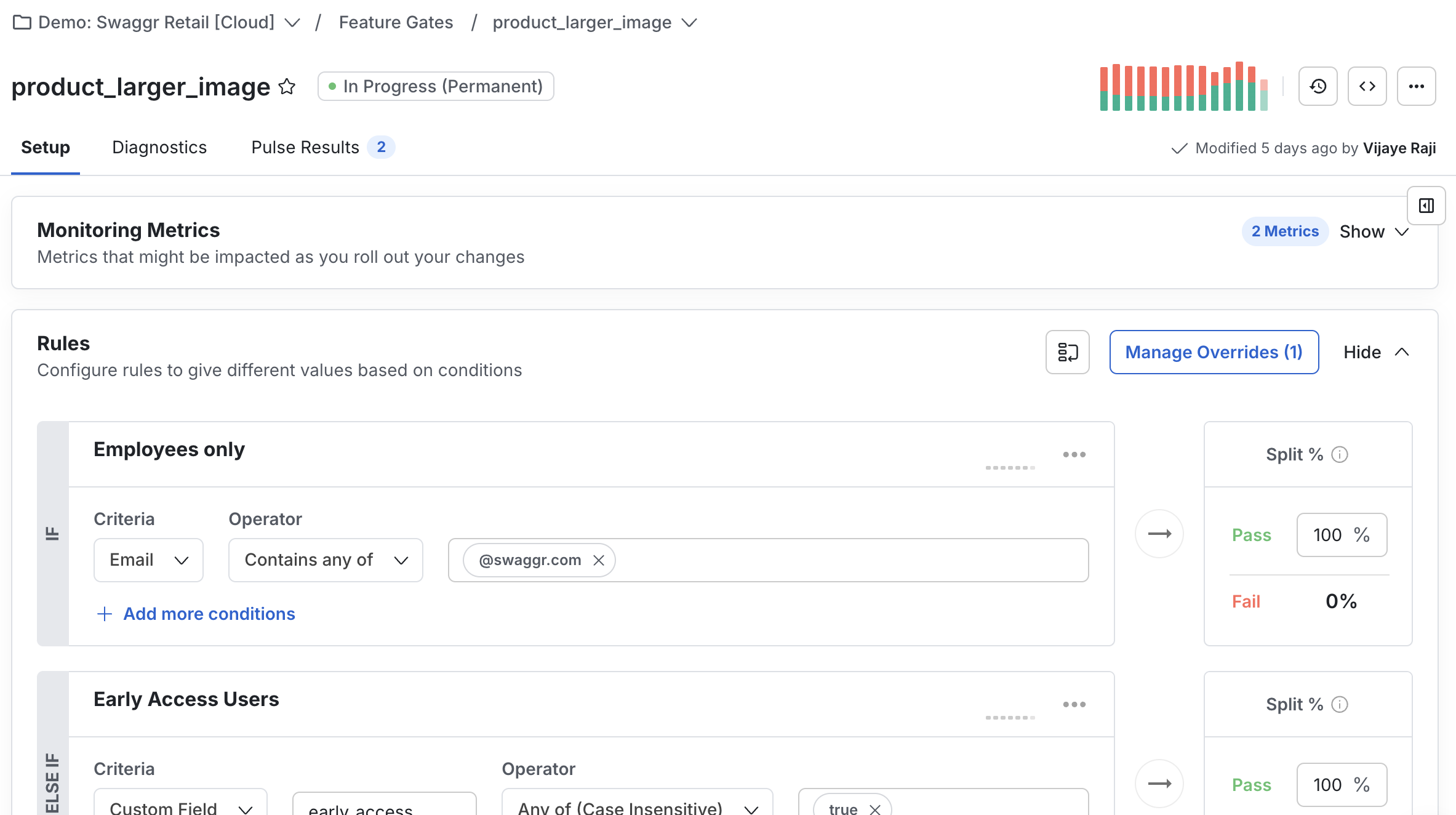Click the pass arrow on Employees only rule
This screenshot has height=815, width=1456.
[1159, 533]
